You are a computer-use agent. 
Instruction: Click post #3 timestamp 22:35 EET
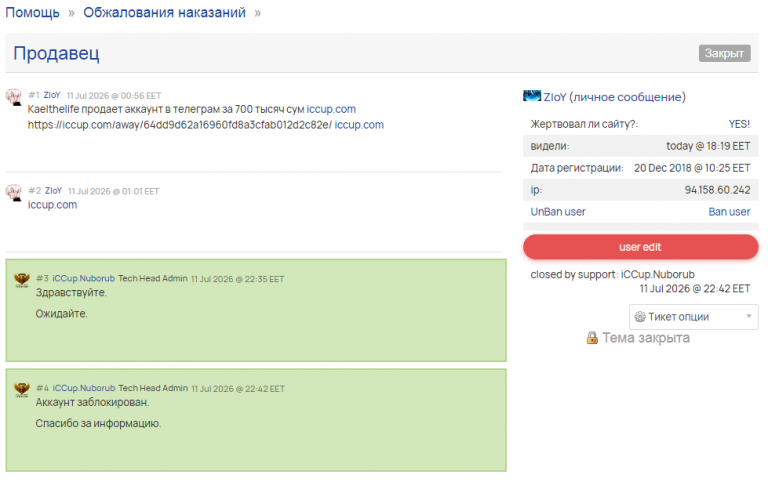(238, 279)
